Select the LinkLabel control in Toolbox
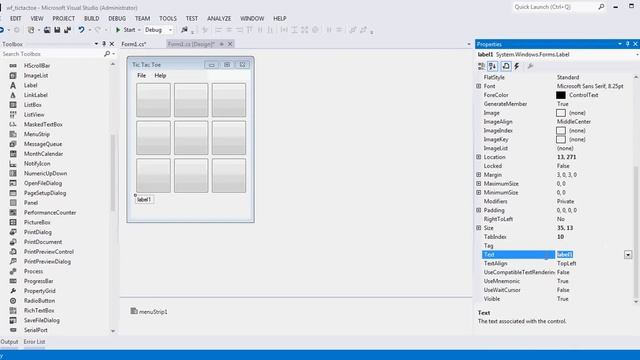Screen dimensions: 640x360 [36, 95]
